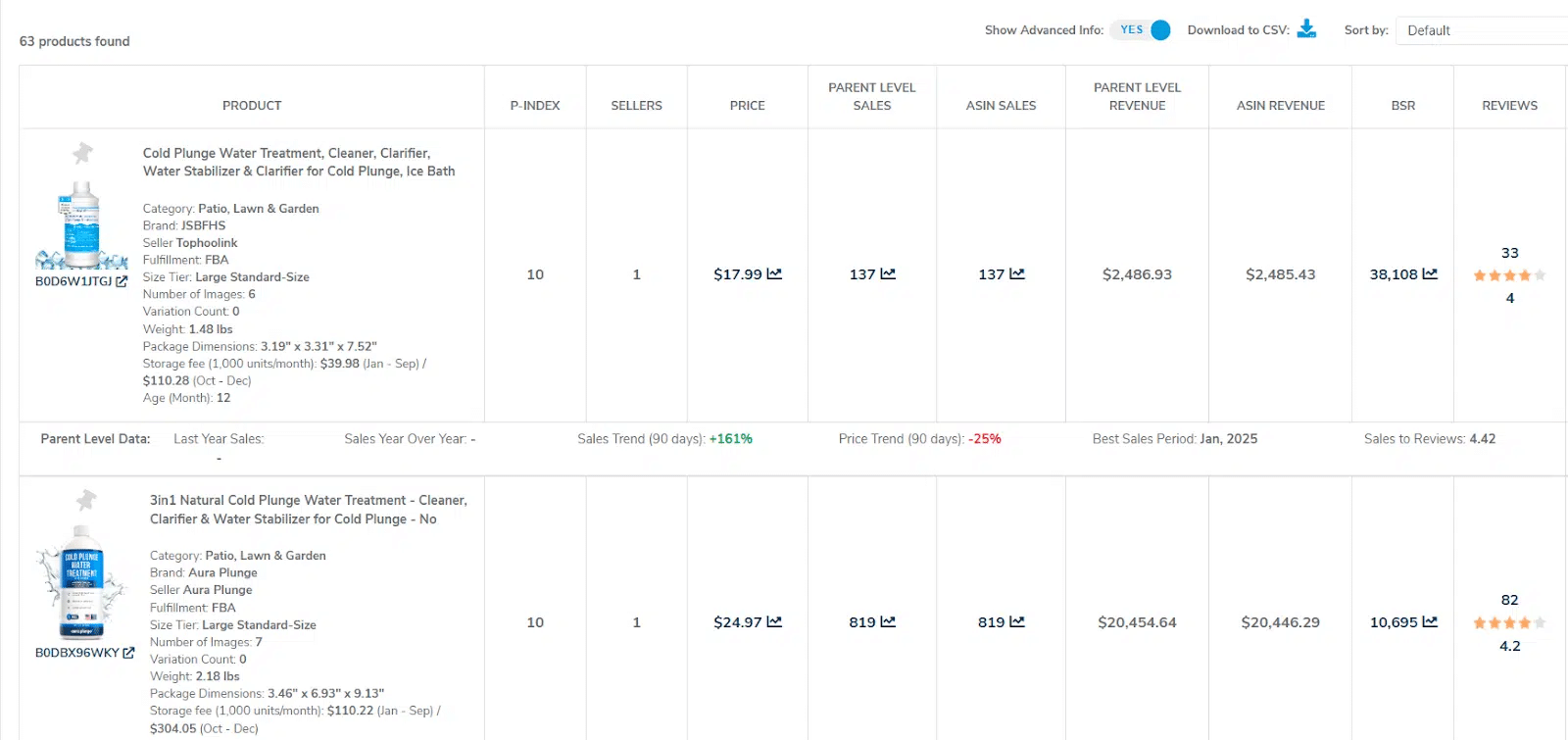Open ASIN B0D6W1JTGJ product link

pyautogui.click(x=73, y=281)
